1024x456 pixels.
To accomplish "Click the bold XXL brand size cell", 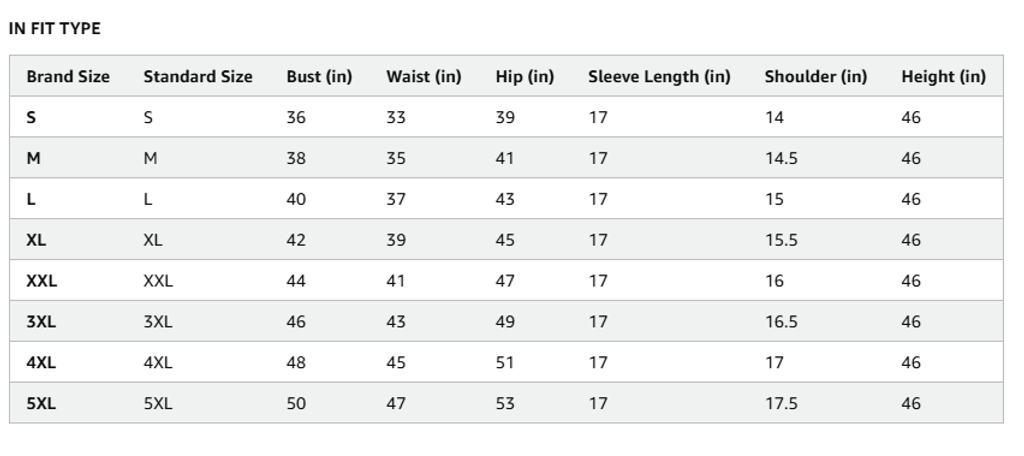I will click(42, 281).
